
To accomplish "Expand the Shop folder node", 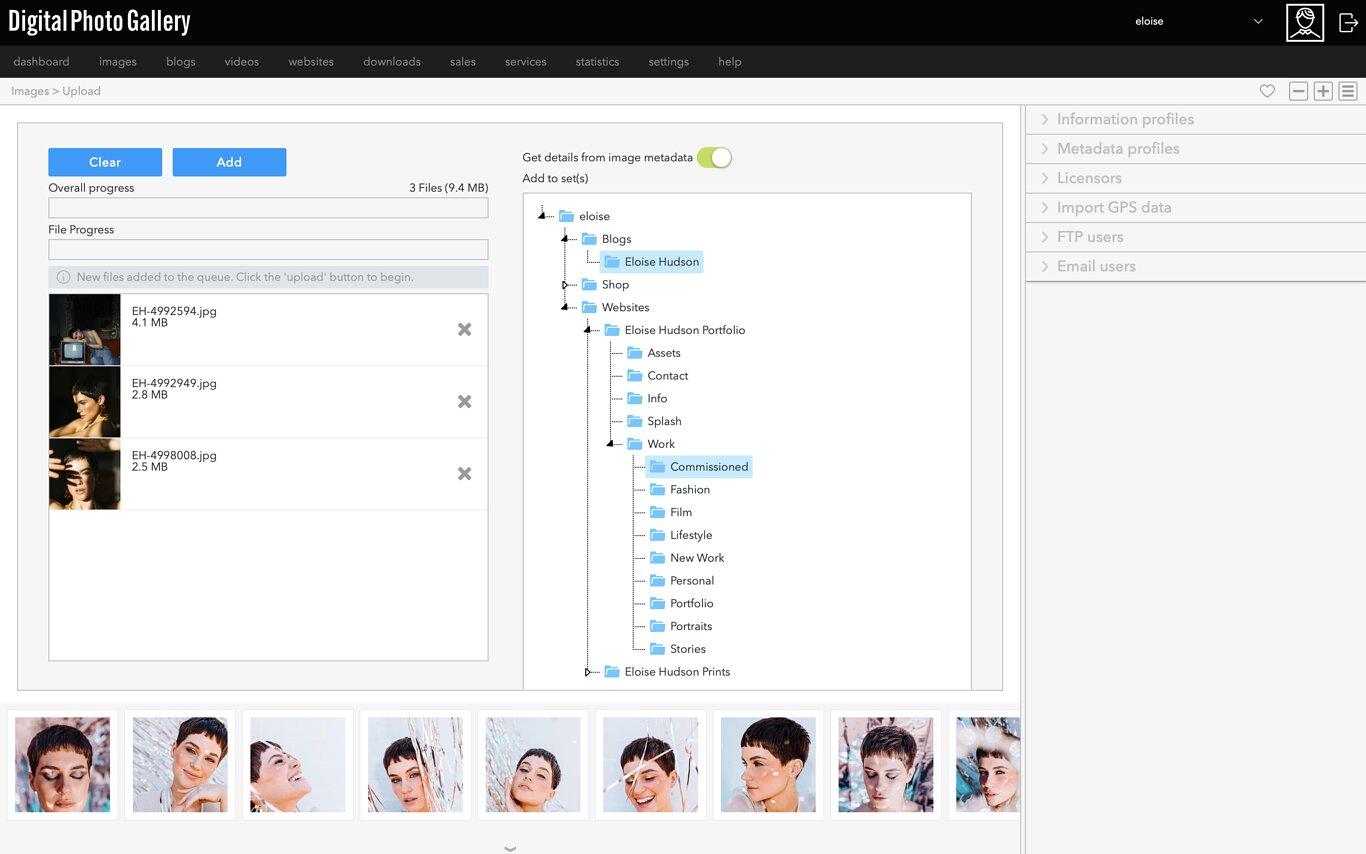I will (x=566, y=285).
